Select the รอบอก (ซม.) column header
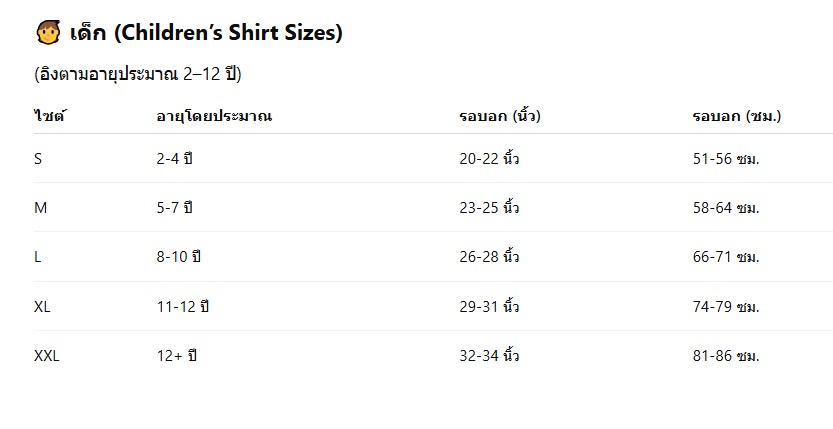833x429 pixels. (737, 116)
